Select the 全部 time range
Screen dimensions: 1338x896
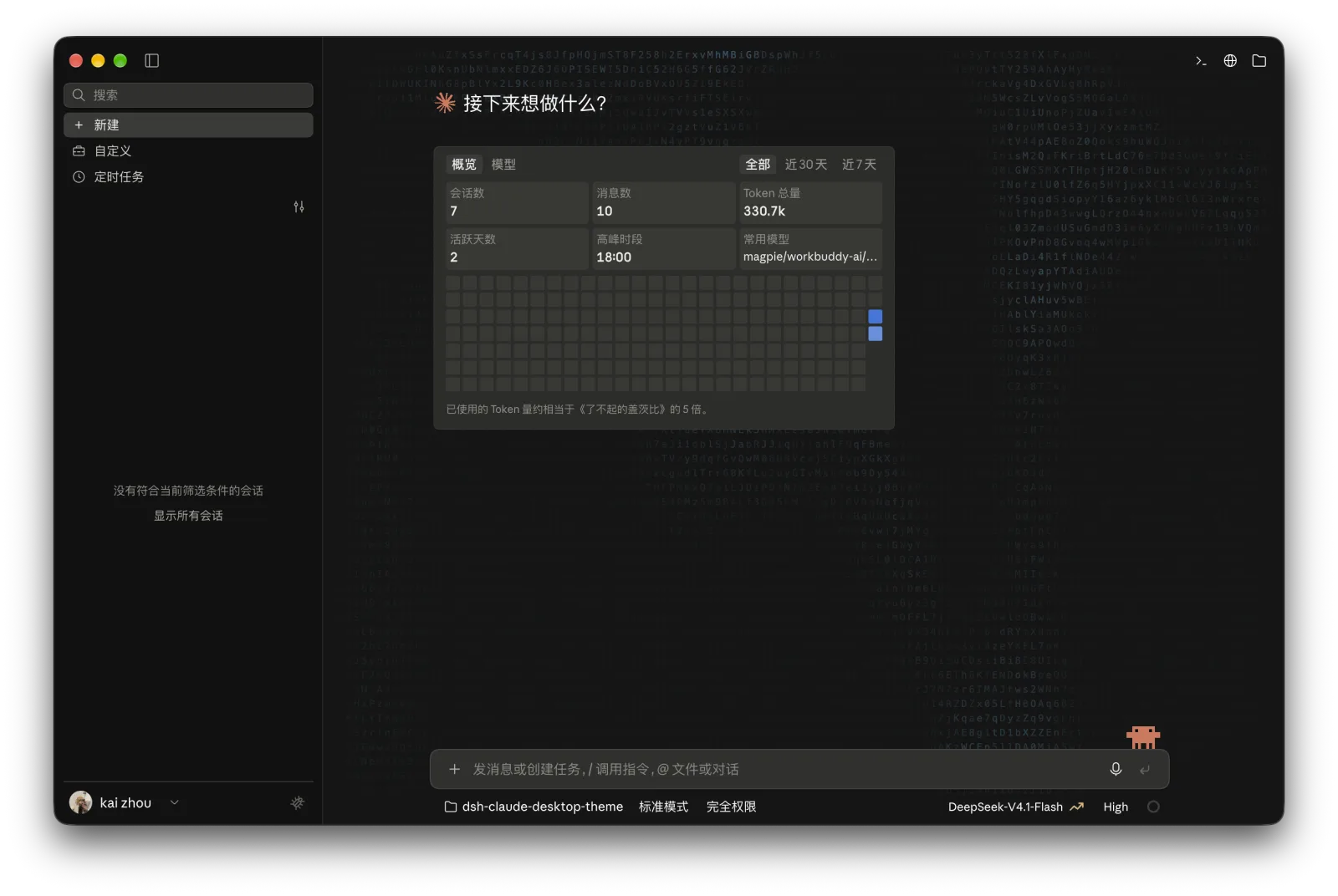pos(758,164)
